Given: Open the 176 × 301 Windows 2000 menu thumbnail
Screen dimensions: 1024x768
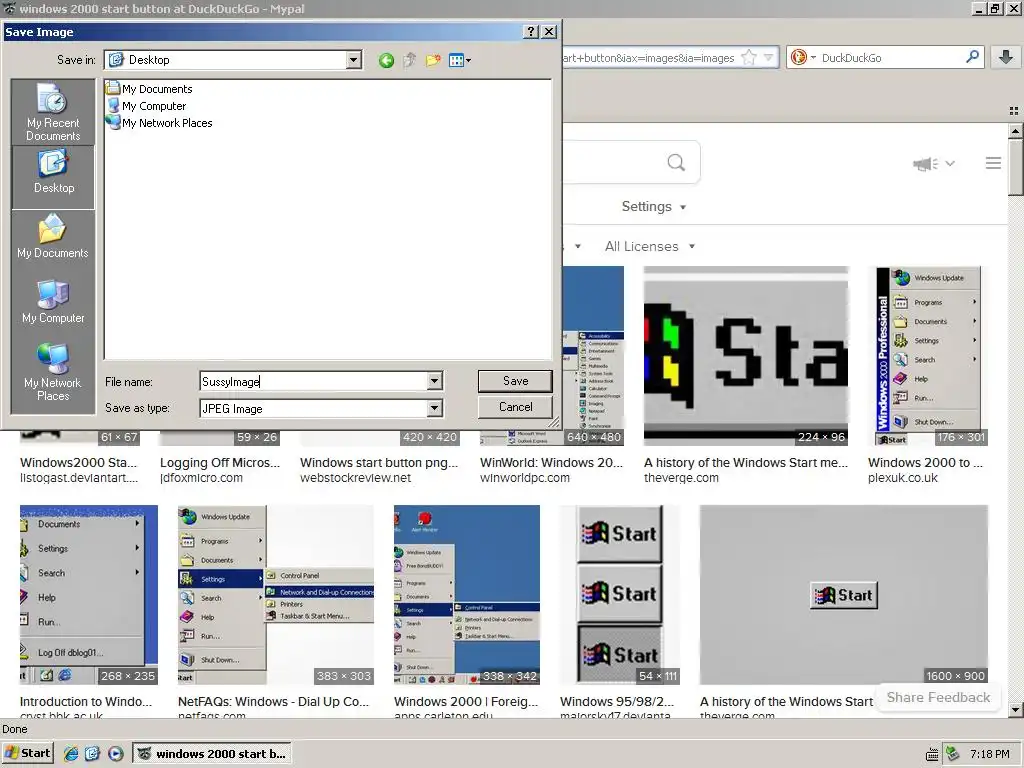Looking at the screenshot, I should [928, 356].
